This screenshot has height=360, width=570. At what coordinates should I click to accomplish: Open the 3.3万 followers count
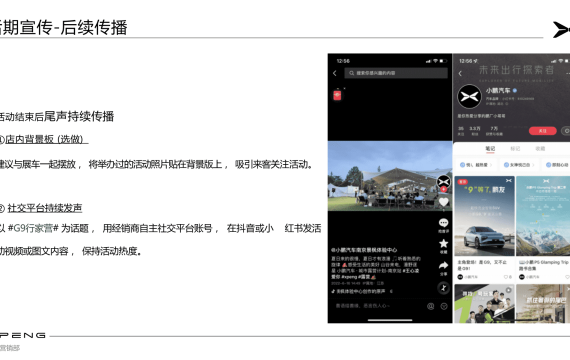(x=475, y=131)
